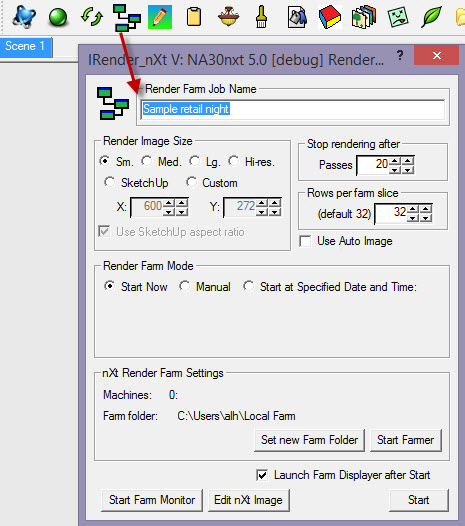The image size is (465, 526).
Task: Click the paint bucket material icon
Action: pyautogui.click(x=297, y=17)
